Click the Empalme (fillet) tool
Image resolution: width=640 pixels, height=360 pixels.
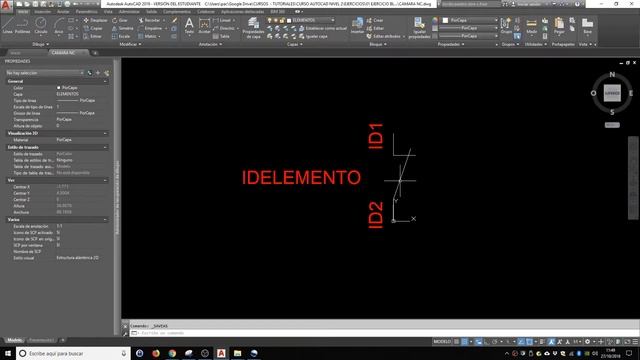click(150, 28)
